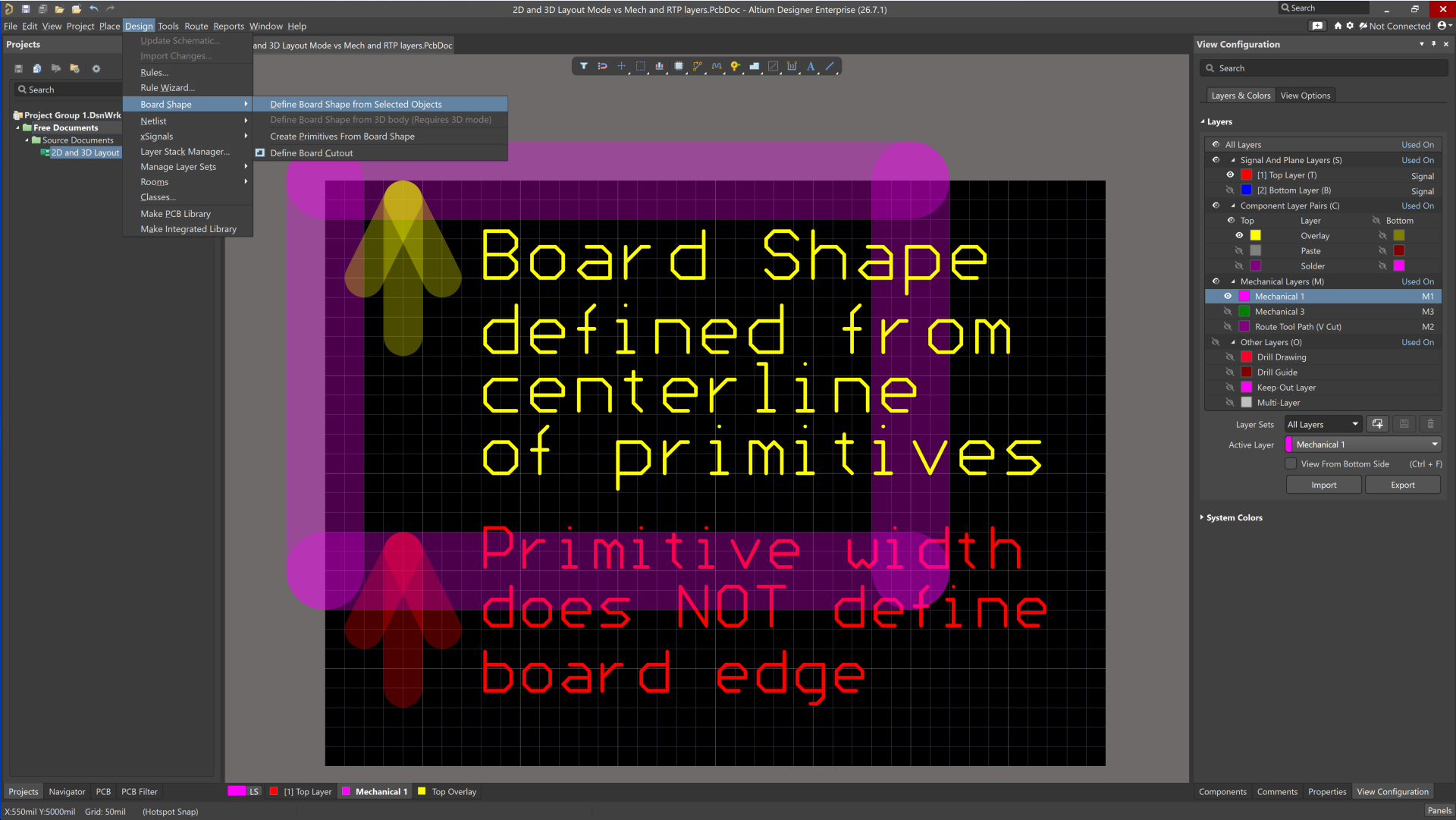Screen dimensions: 1456x820
Task: Select the Place Dimension tool icon
Action: click(x=792, y=67)
